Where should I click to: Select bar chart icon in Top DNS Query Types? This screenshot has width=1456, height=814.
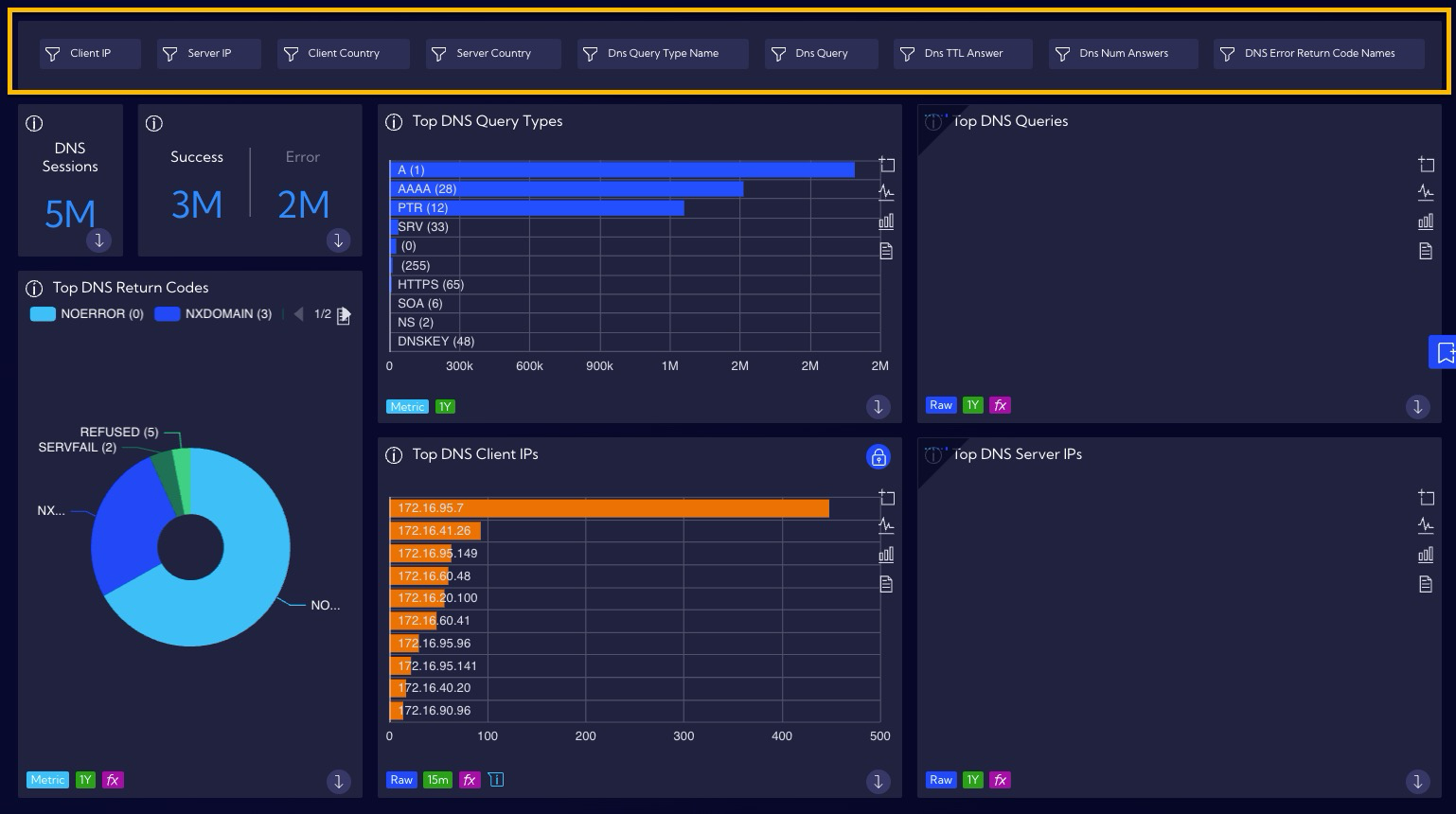886,221
